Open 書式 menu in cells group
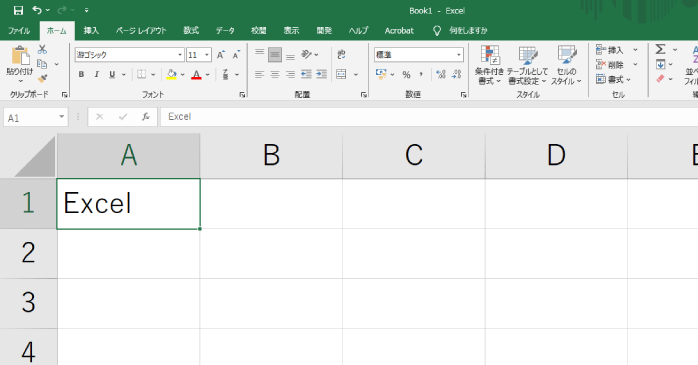The image size is (698, 365). (614, 80)
